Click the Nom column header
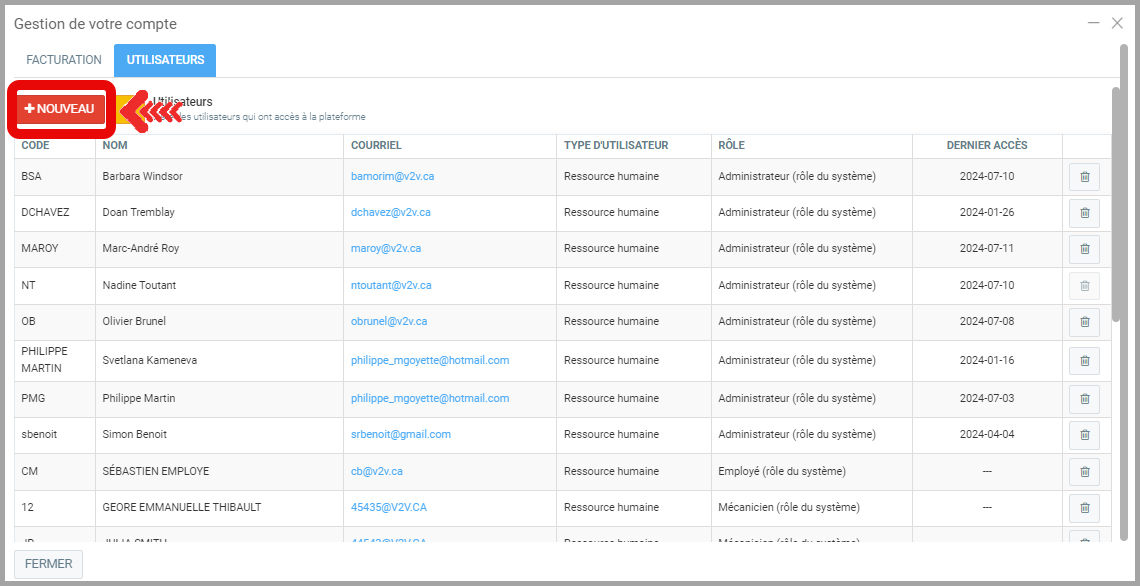Screen dimensions: 1140x586 pyautogui.click(x=114, y=146)
